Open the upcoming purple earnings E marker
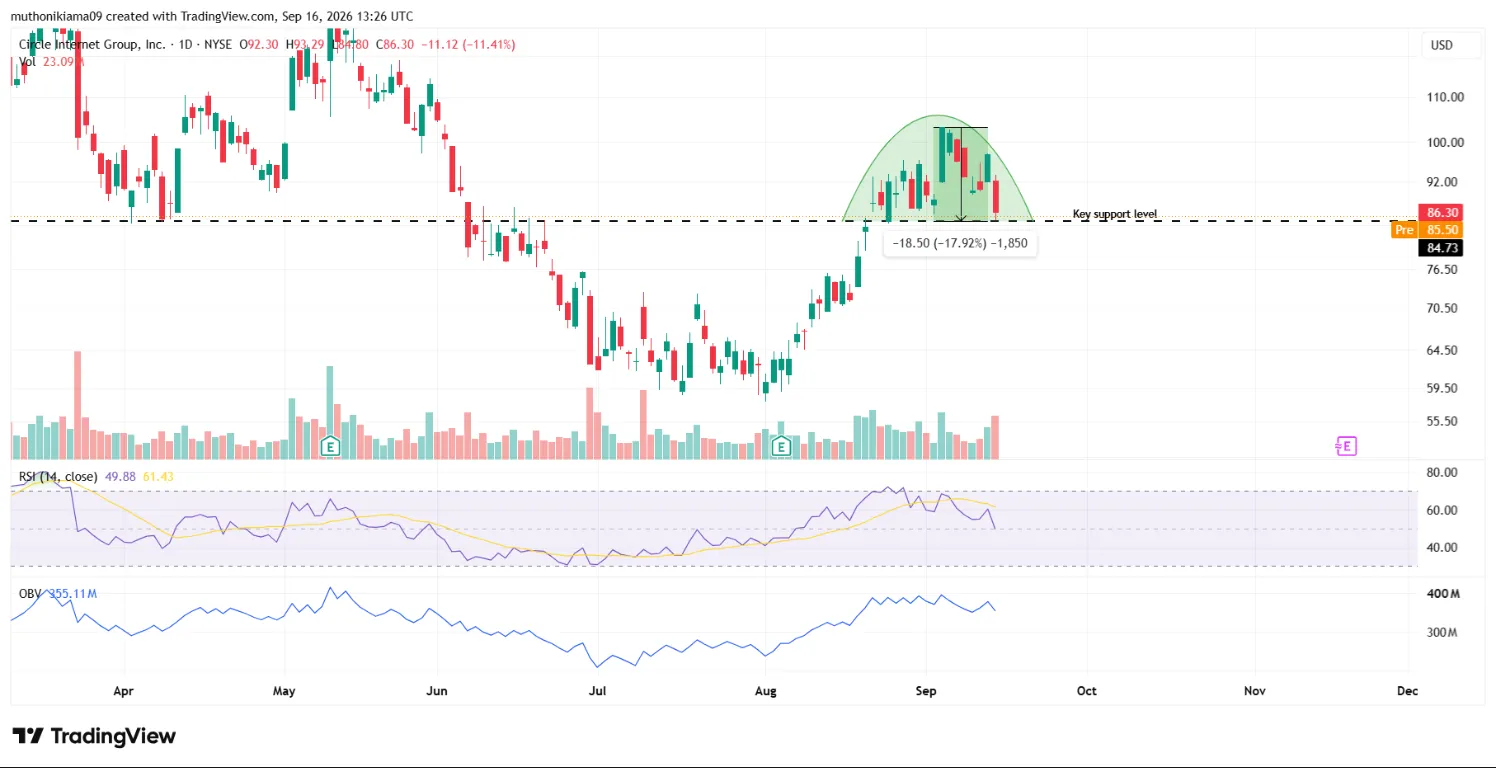 (x=1346, y=446)
